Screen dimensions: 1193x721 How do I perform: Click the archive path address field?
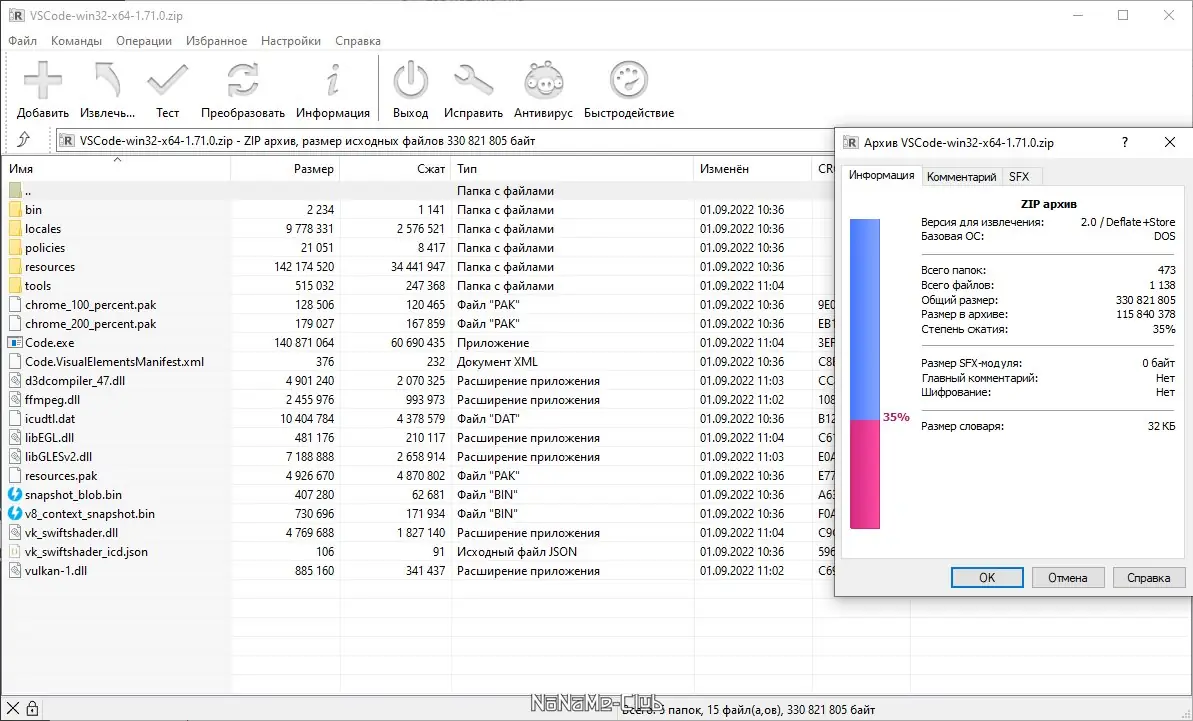445,140
